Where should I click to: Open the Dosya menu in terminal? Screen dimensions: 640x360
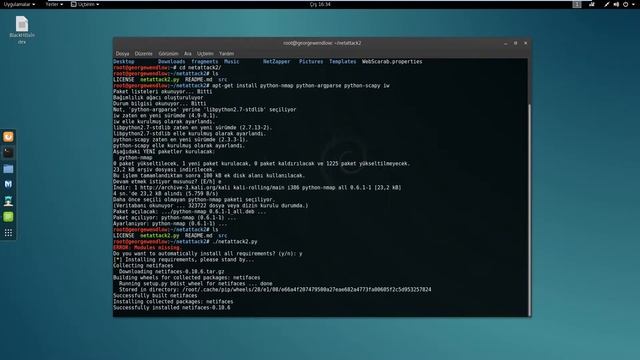pyautogui.click(x=122, y=53)
